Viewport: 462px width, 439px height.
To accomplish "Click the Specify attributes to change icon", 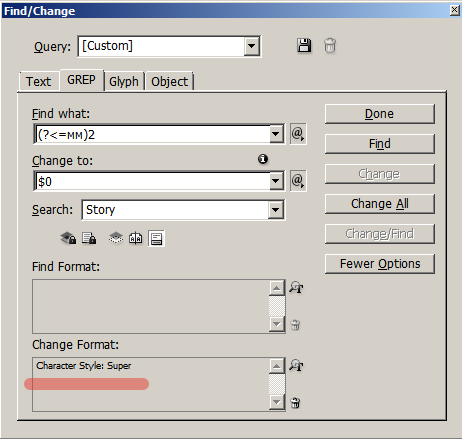I will pos(296,365).
